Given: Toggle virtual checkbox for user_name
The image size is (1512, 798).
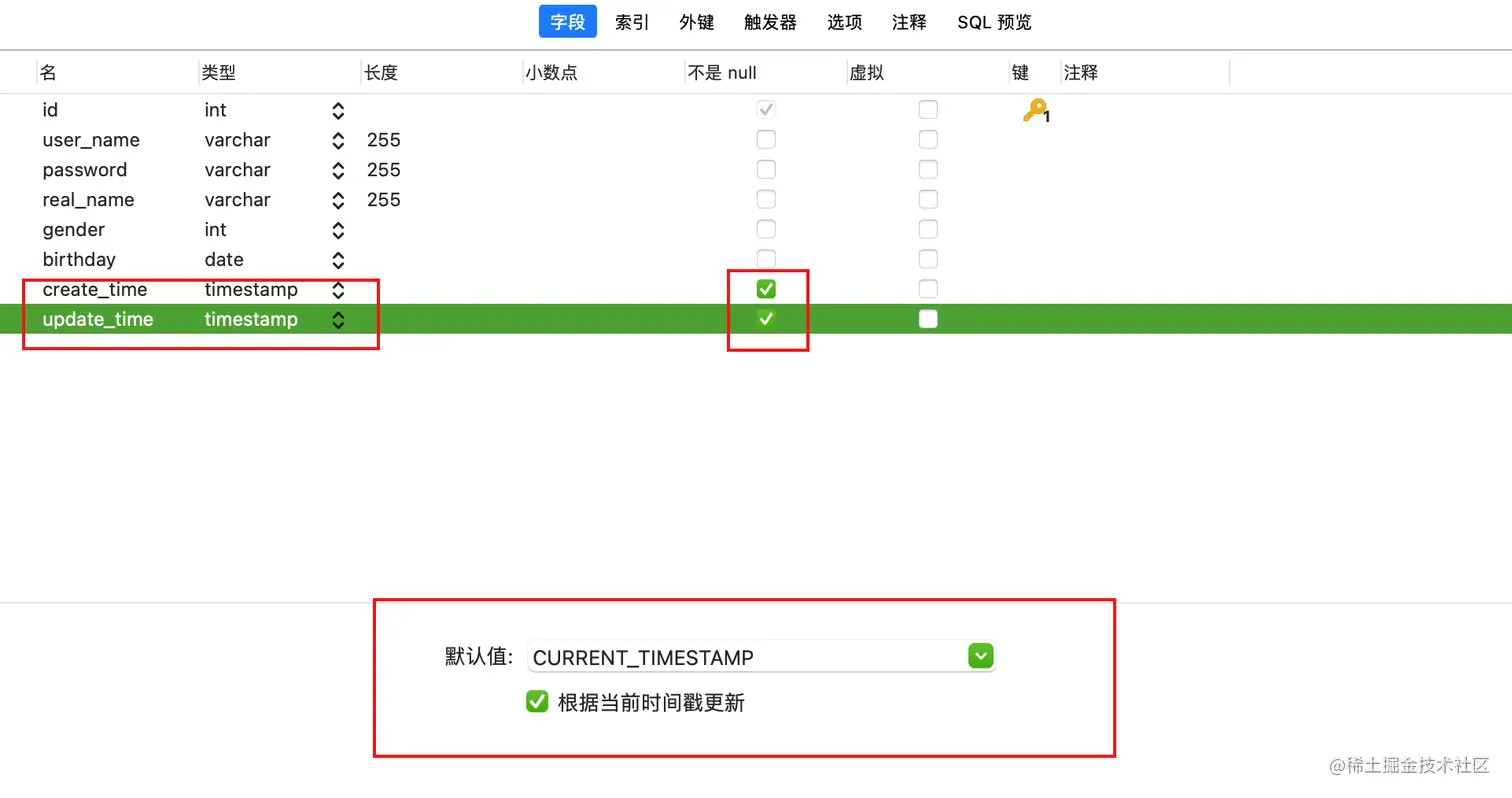Looking at the screenshot, I should click(928, 139).
